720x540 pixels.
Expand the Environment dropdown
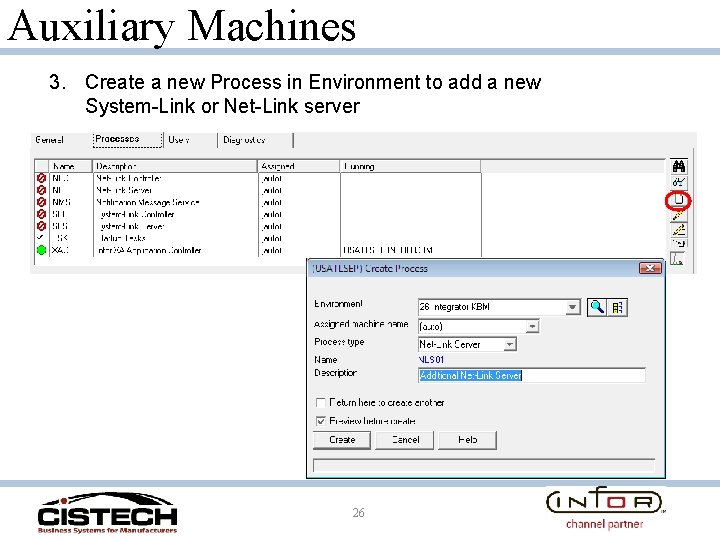pos(572,307)
